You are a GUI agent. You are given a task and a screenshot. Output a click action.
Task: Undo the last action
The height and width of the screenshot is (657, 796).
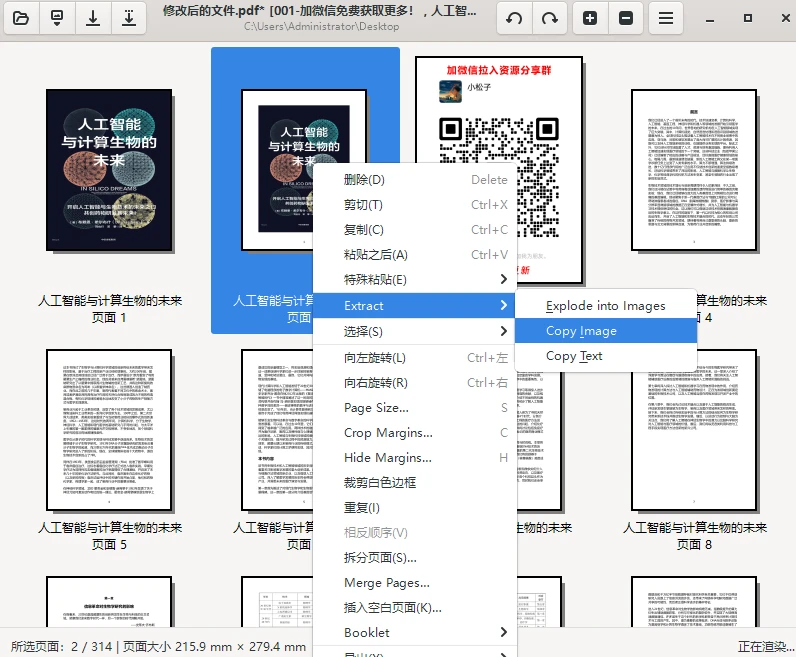[x=514, y=18]
